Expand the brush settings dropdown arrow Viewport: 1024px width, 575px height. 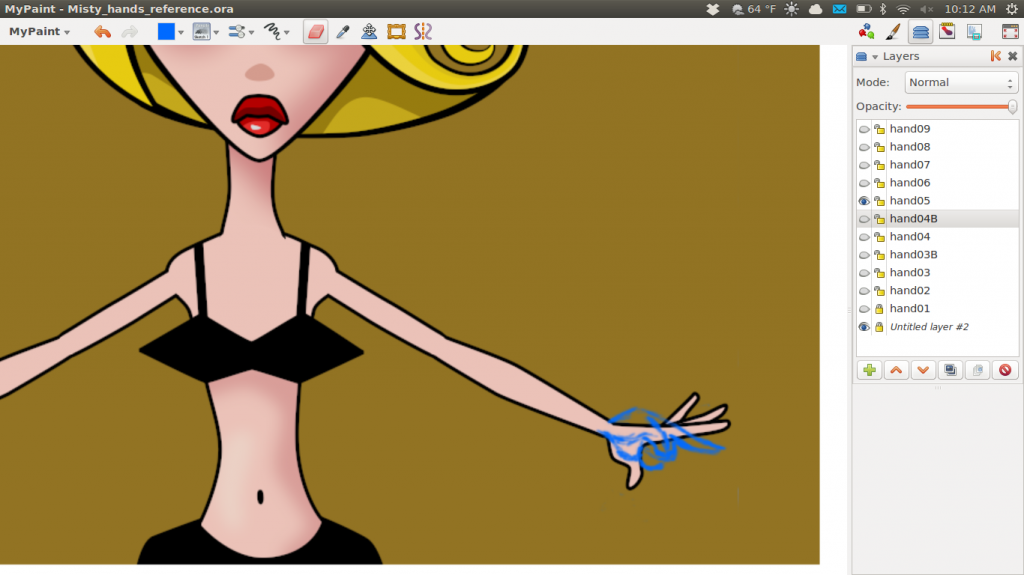point(251,32)
